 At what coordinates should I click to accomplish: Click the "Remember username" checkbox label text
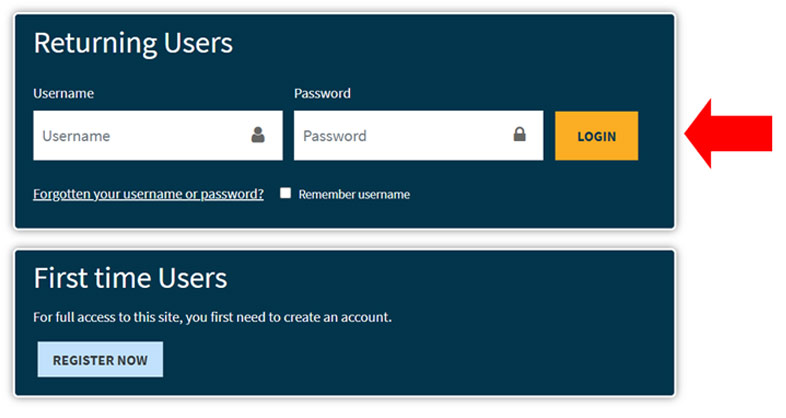pyautogui.click(x=354, y=194)
